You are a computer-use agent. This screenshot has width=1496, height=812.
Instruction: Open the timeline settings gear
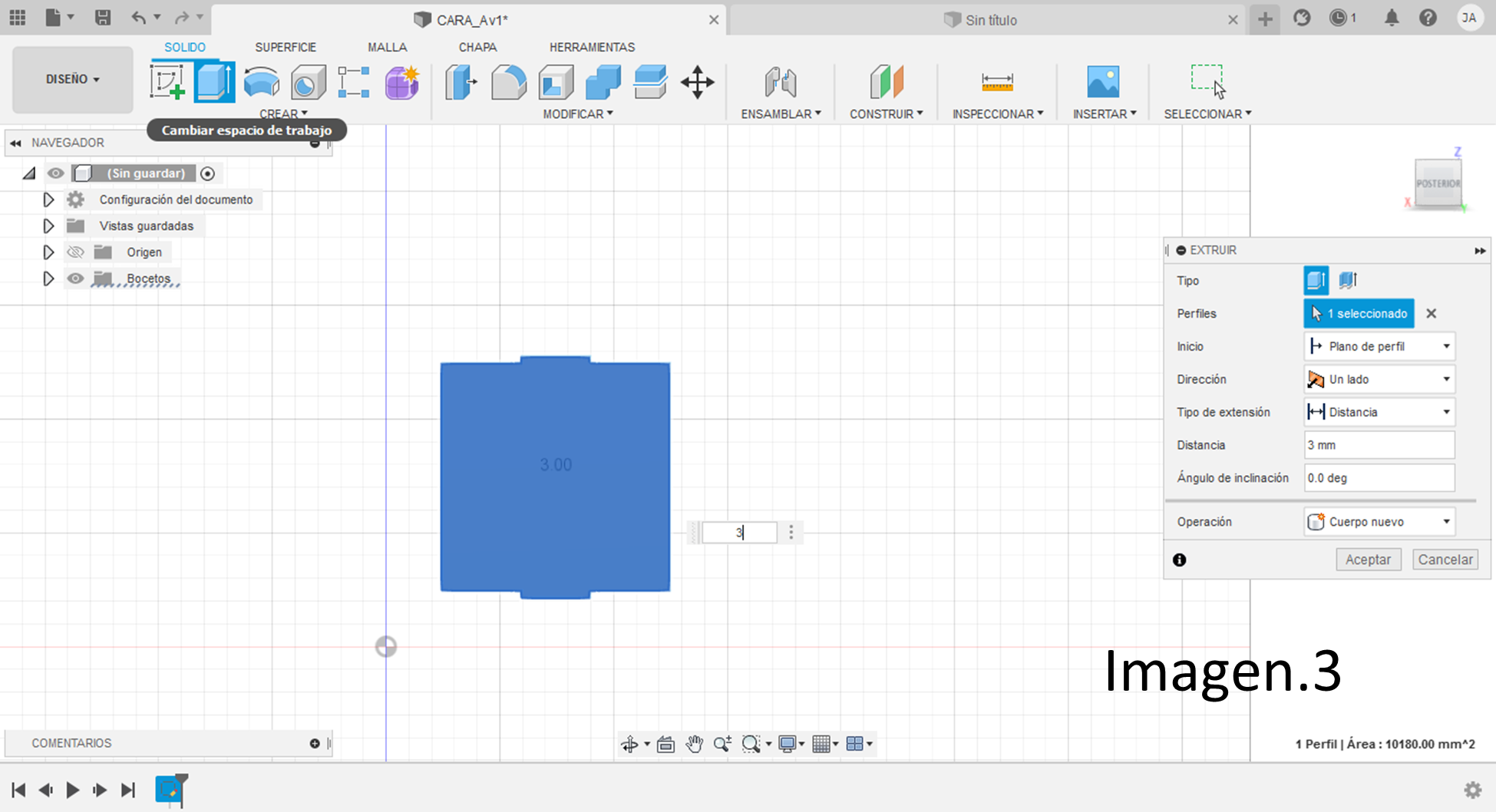1472,790
